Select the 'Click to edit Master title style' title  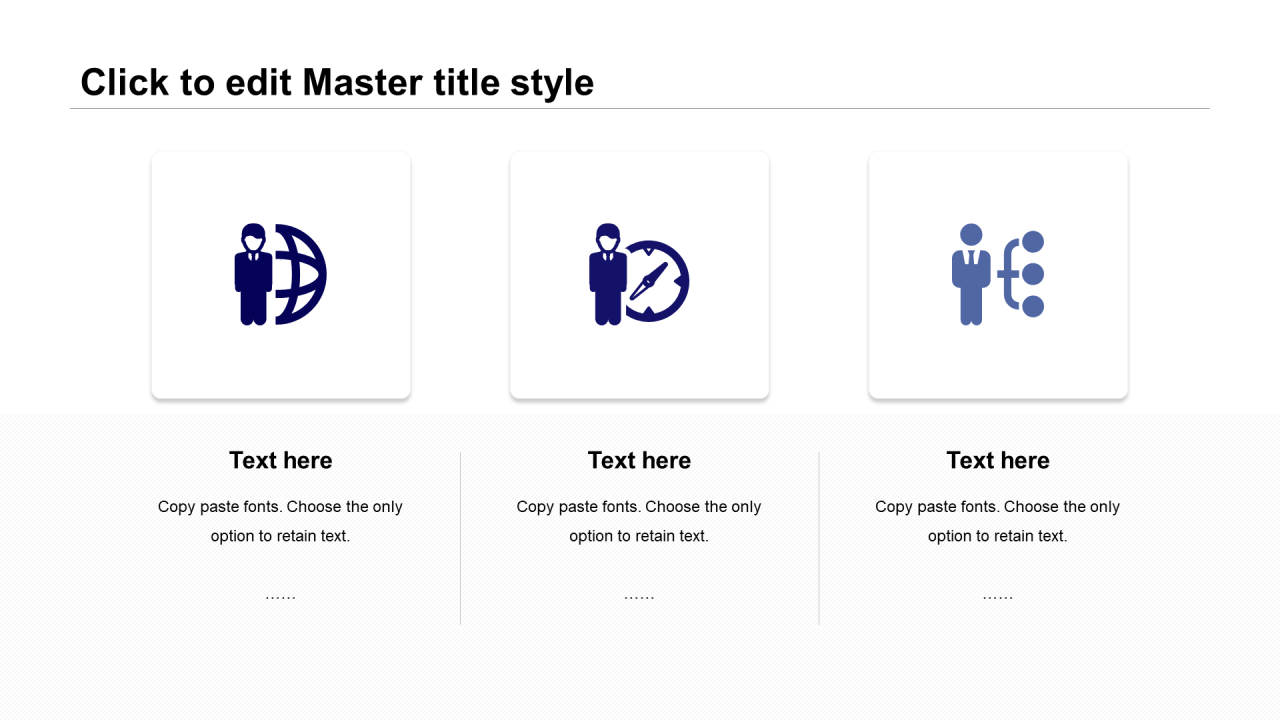point(337,82)
